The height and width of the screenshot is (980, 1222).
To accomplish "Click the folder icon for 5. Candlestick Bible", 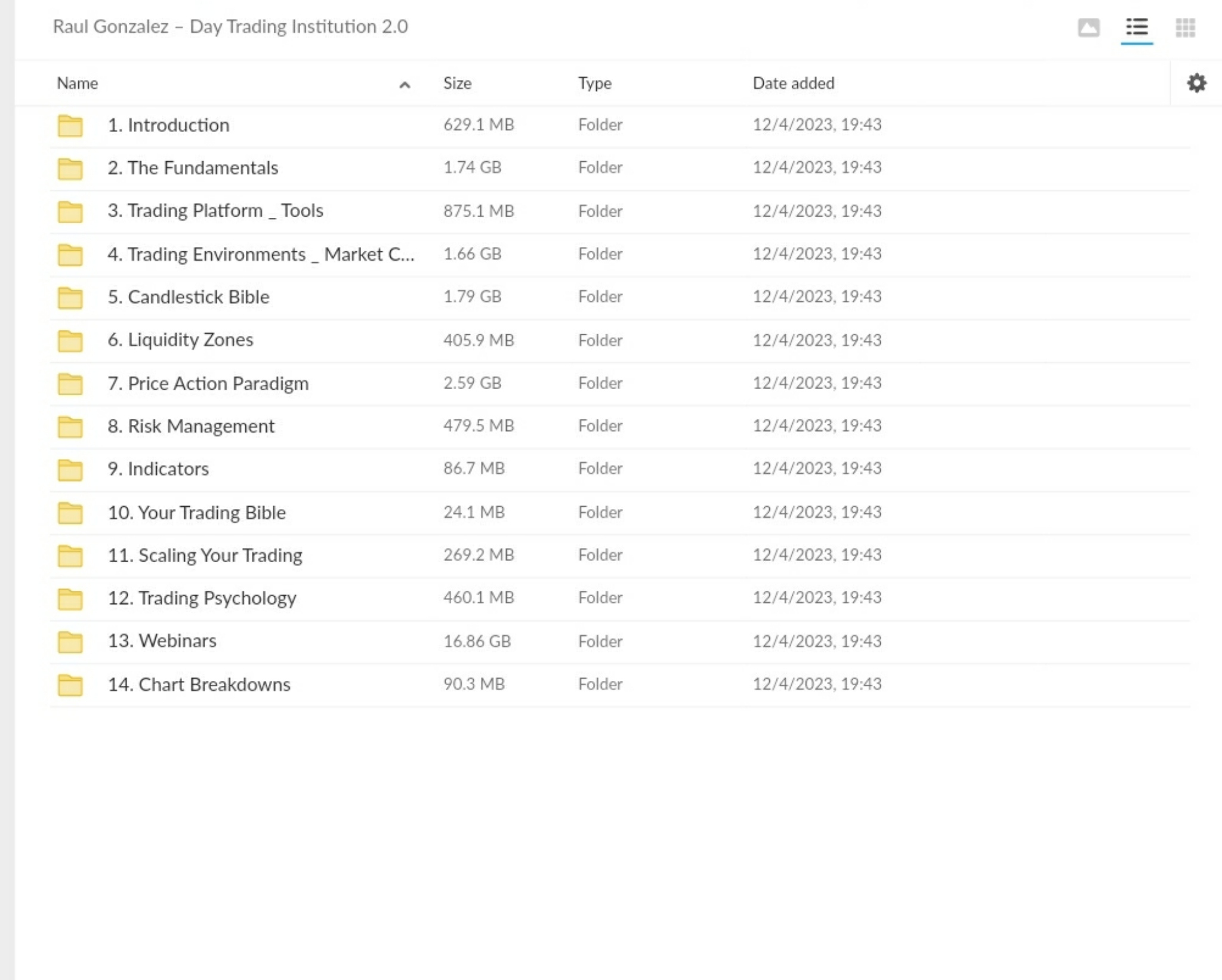I will [70, 297].
